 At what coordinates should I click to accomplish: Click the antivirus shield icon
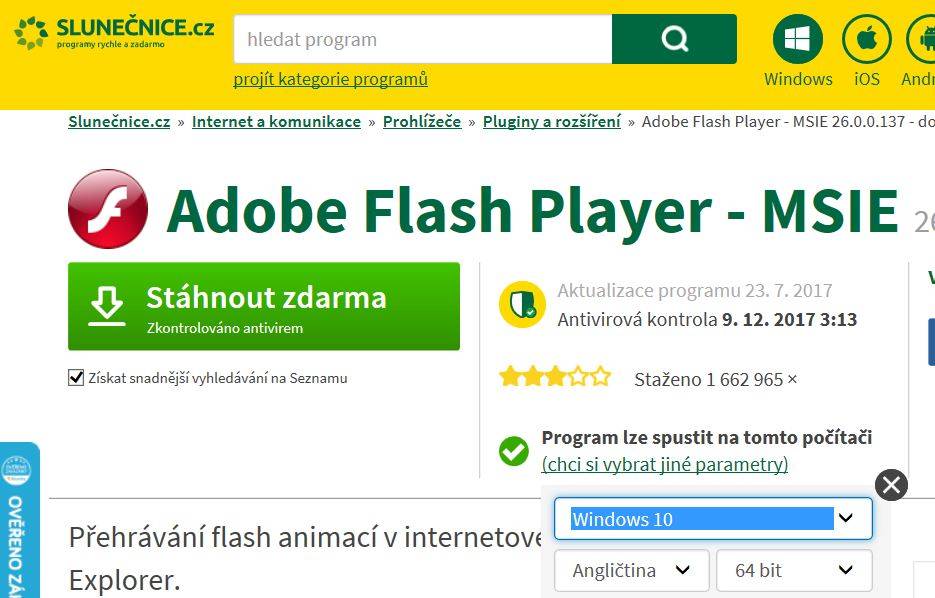tap(522, 305)
